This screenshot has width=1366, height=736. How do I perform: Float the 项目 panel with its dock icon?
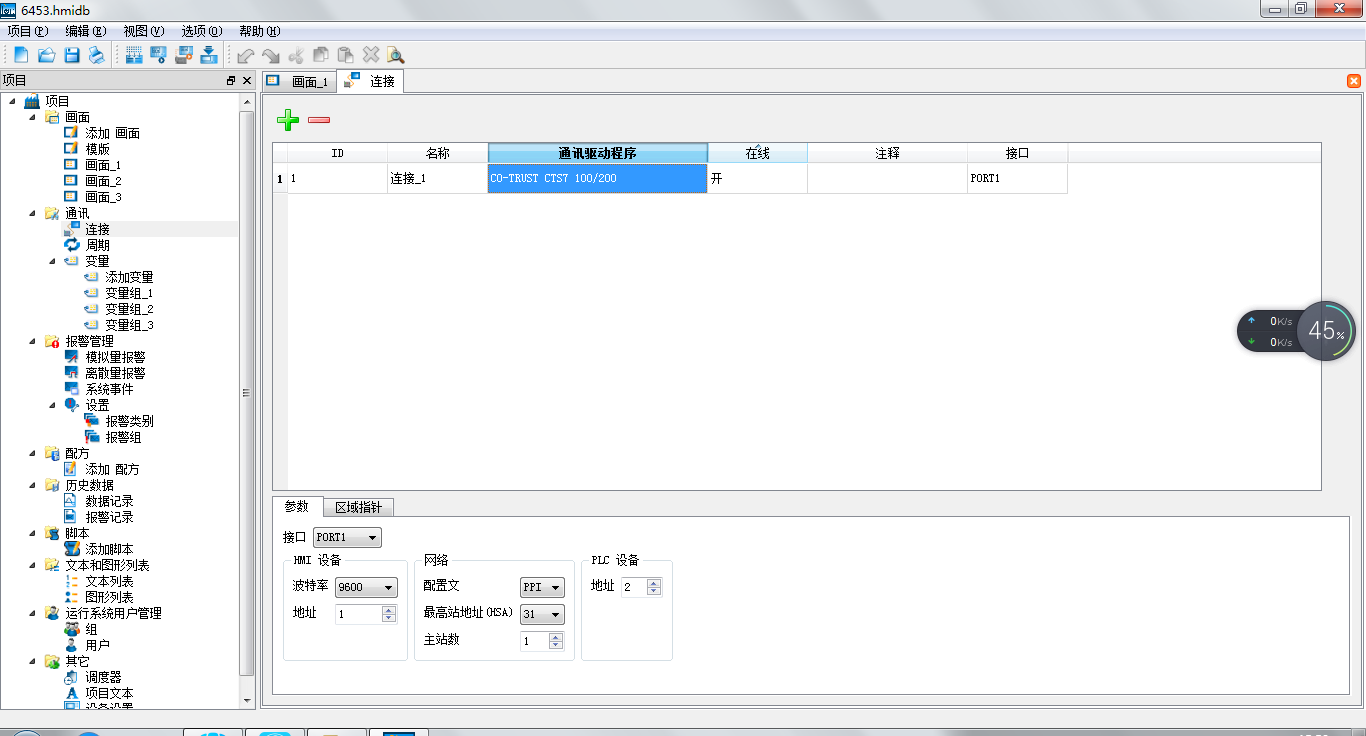coord(231,80)
